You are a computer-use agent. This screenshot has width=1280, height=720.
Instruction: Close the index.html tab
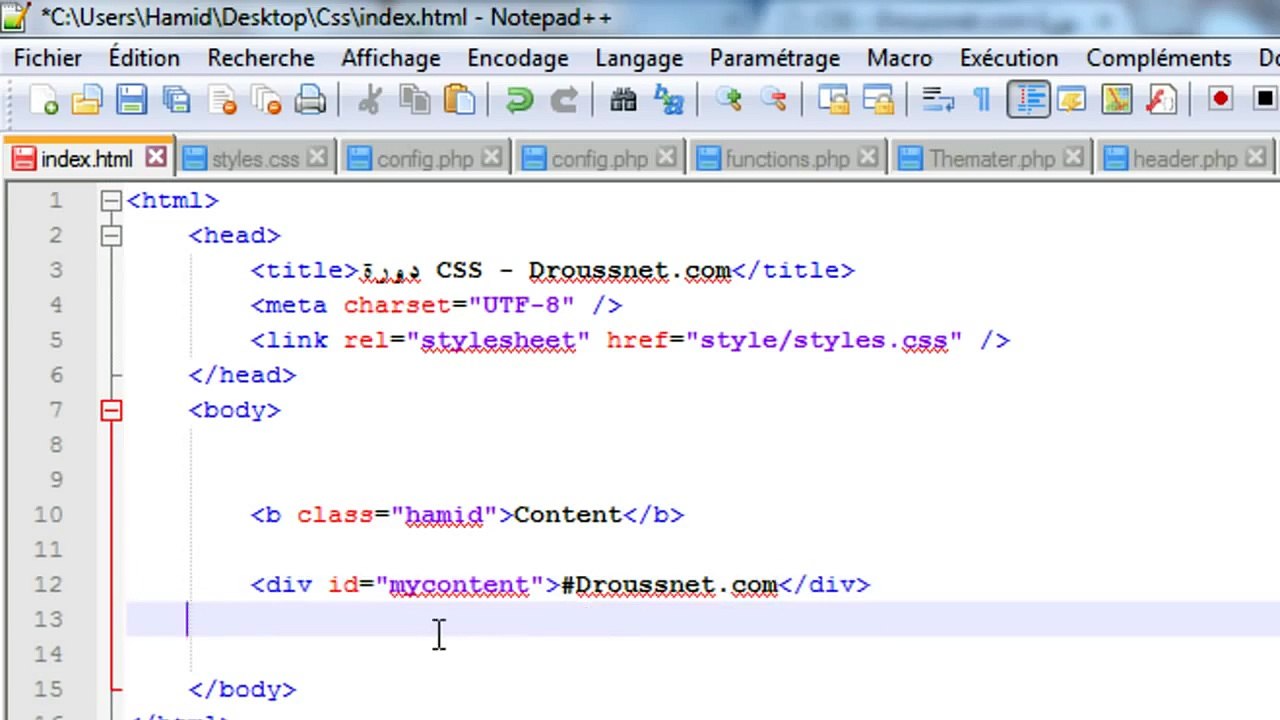[x=155, y=158]
